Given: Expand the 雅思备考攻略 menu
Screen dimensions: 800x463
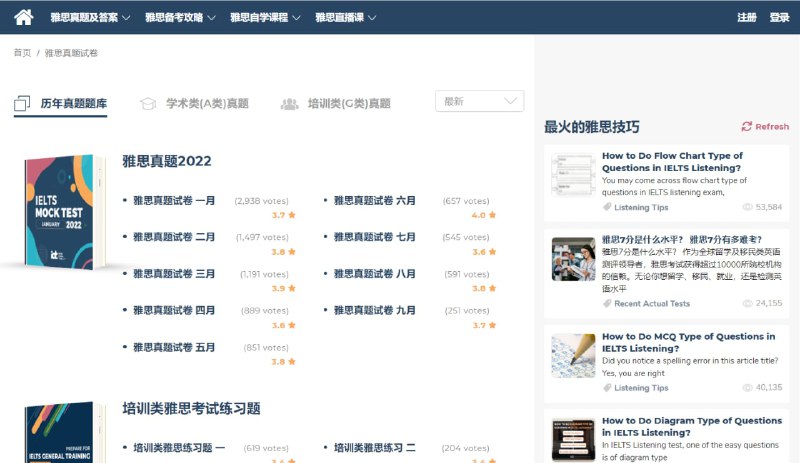Looking at the screenshot, I should [180, 17].
